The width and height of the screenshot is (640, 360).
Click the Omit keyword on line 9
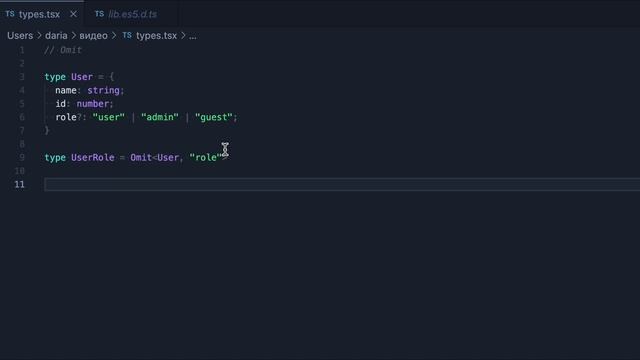(141, 158)
